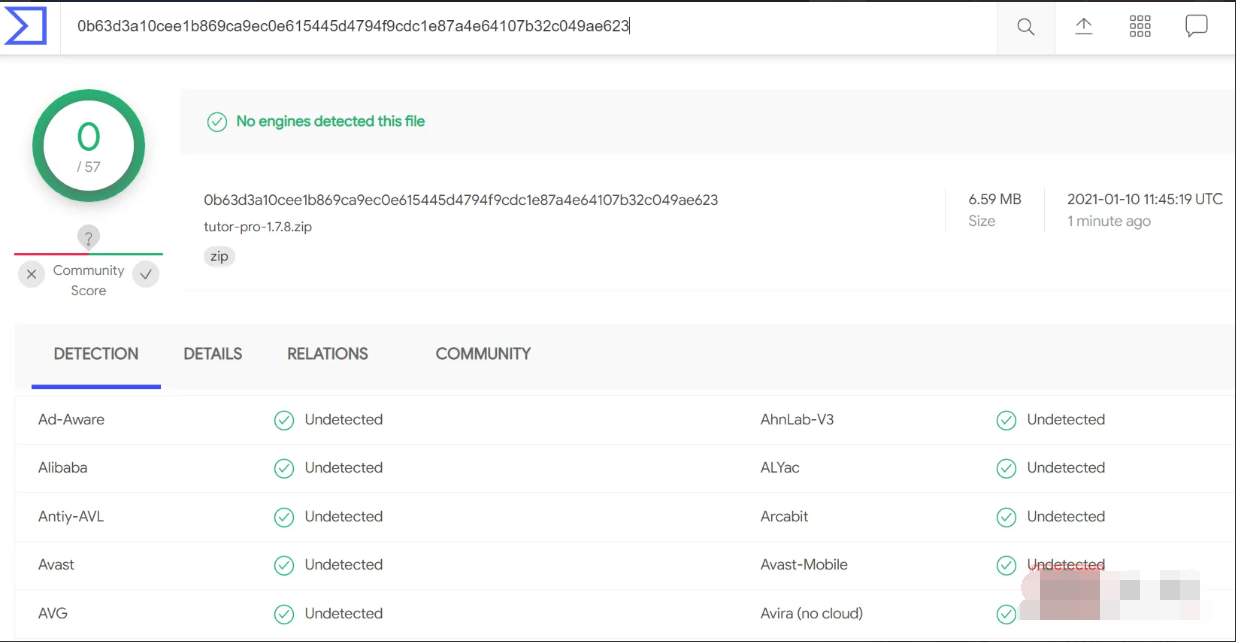The width and height of the screenshot is (1236, 642).
Task: Select 'No engines detected this file' message
Action: 330,121
